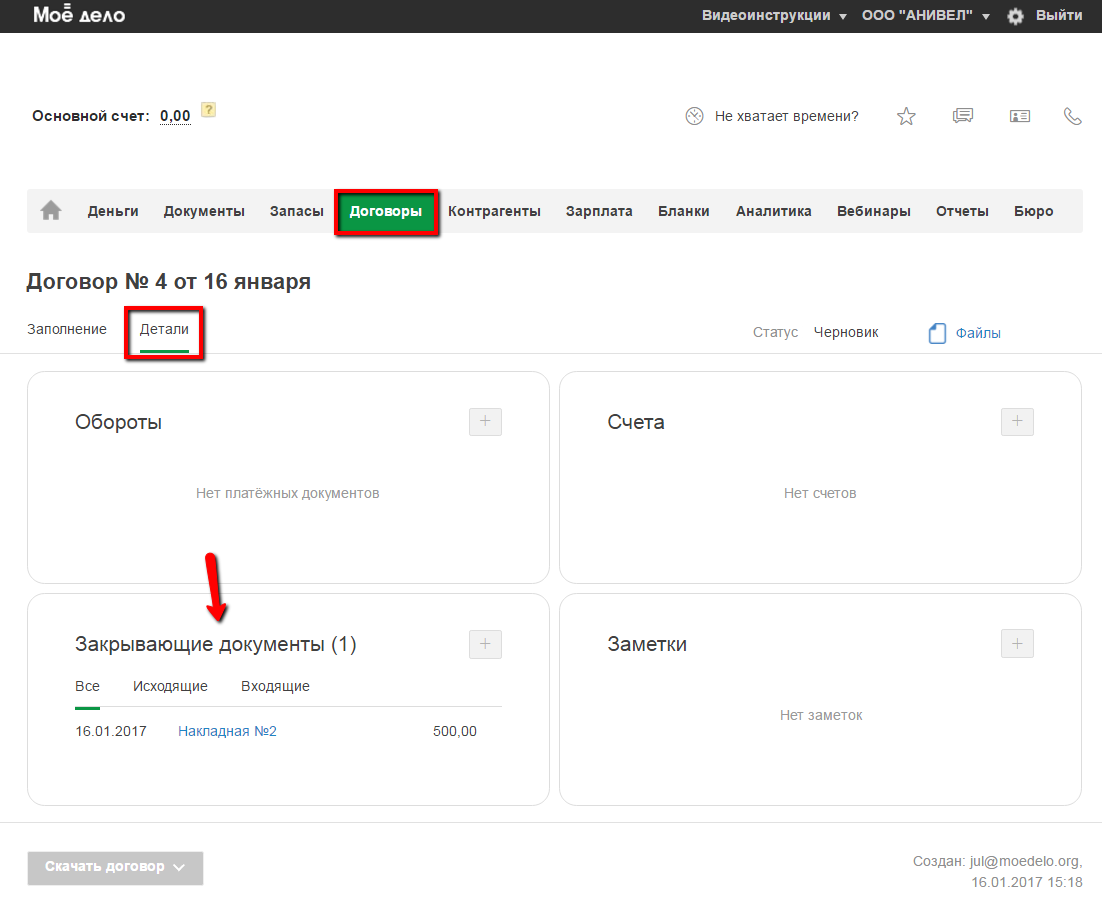The height and width of the screenshot is (915, 1102).
Task: Click the phone call icon
Action: point(1073,116)
